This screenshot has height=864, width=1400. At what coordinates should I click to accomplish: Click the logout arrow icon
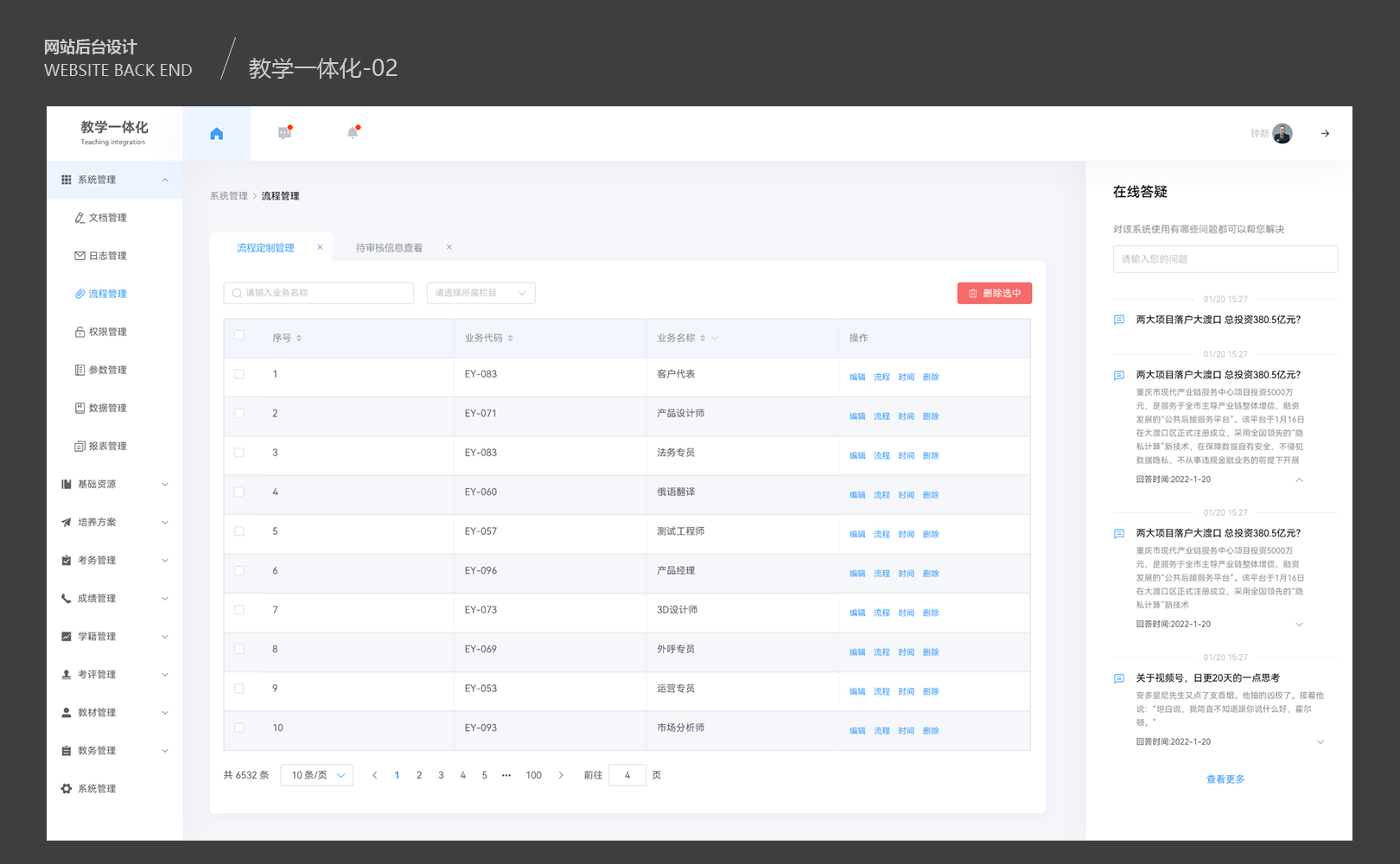click(1325, 133)
